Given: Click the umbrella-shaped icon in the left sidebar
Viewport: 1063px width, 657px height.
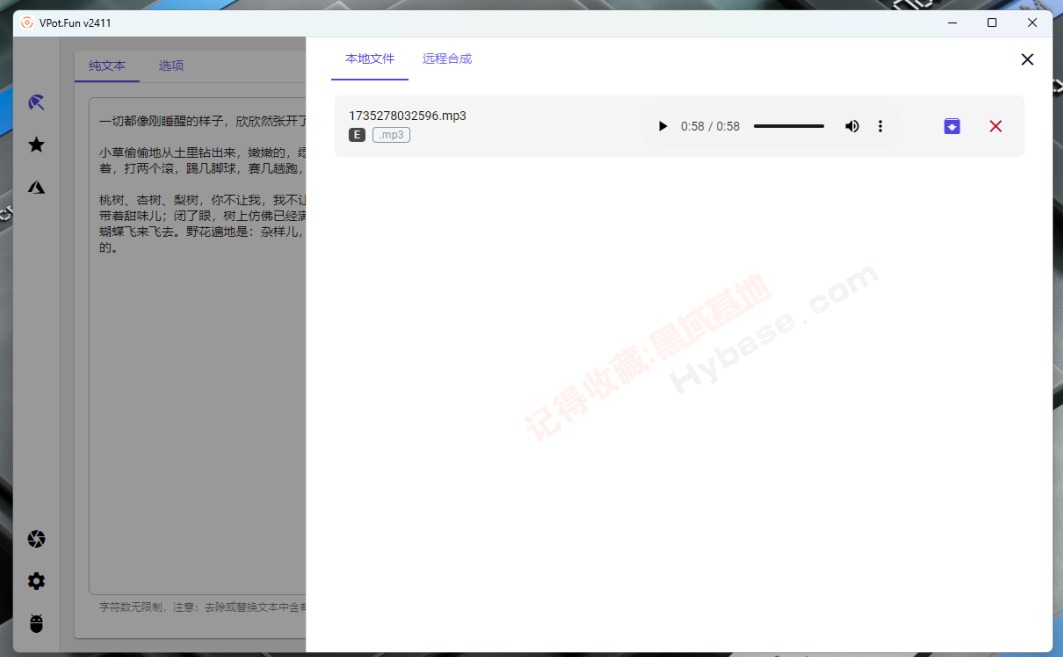Looking at the screenshot, I should click(x=37, y=102).
